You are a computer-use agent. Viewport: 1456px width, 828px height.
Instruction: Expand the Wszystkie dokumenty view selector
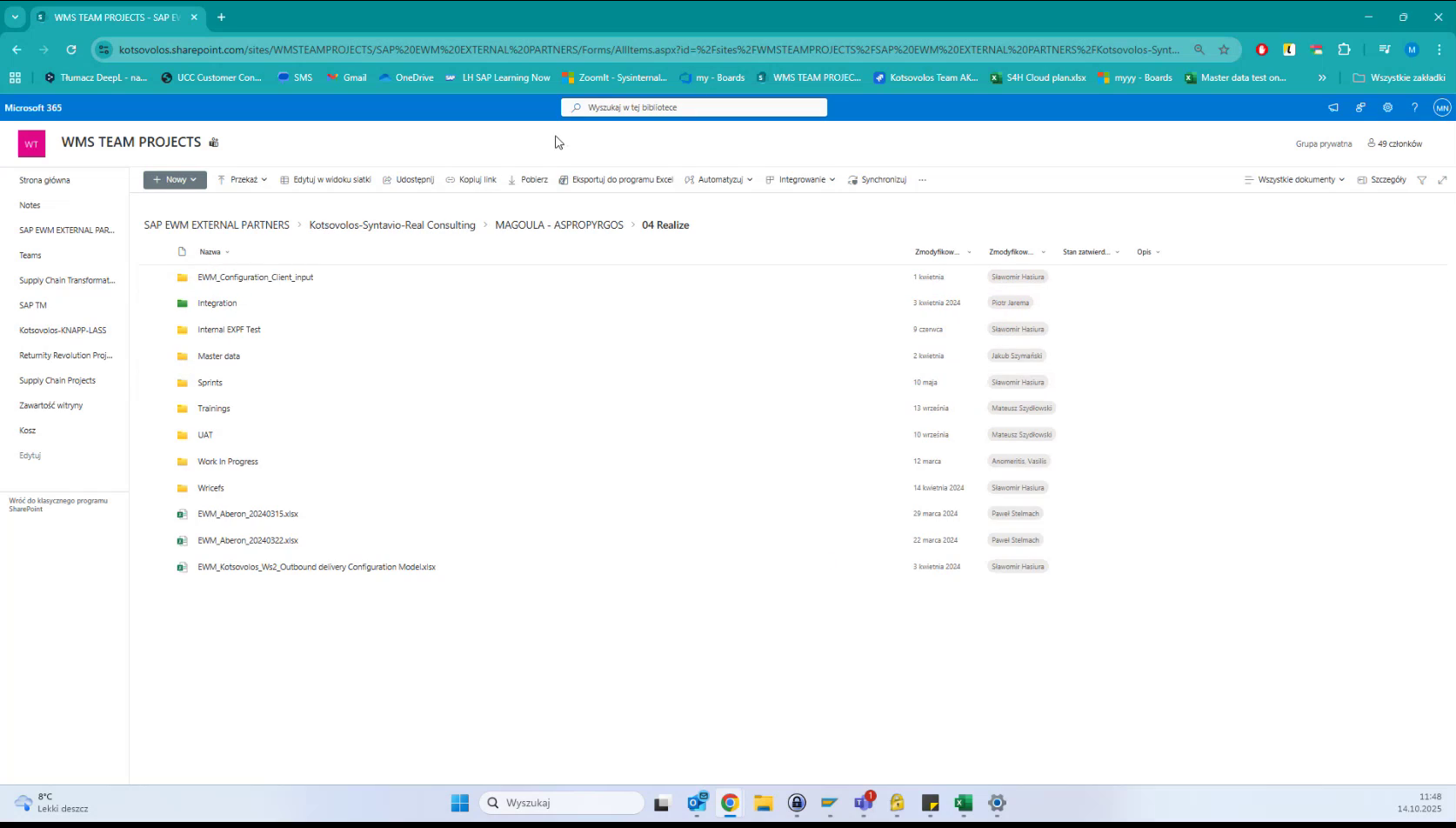[1293, 179]
